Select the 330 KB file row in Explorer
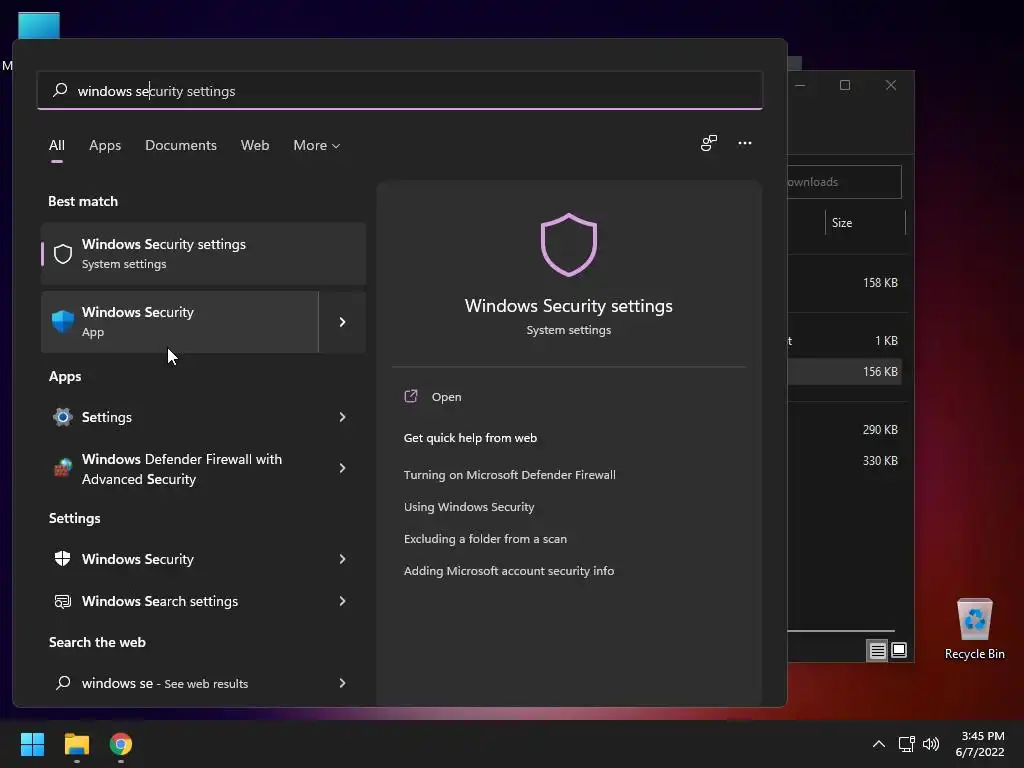The height and width of the screenshot is (768, 1024). tap(844, 460)
